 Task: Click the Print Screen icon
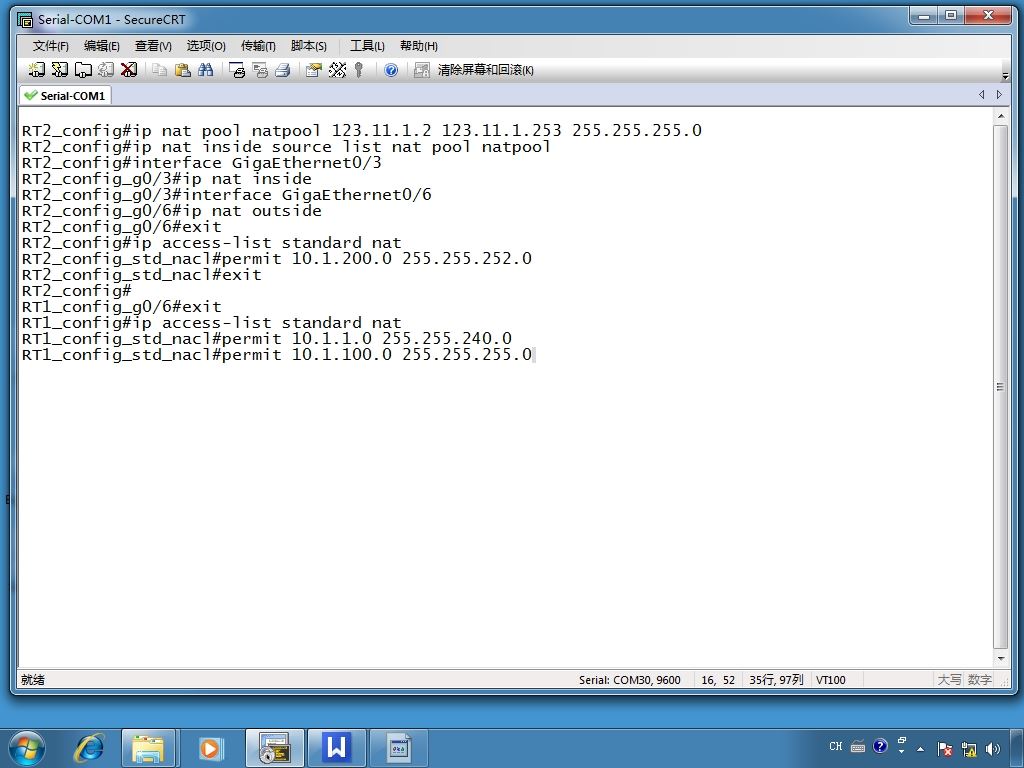(237, 69)
